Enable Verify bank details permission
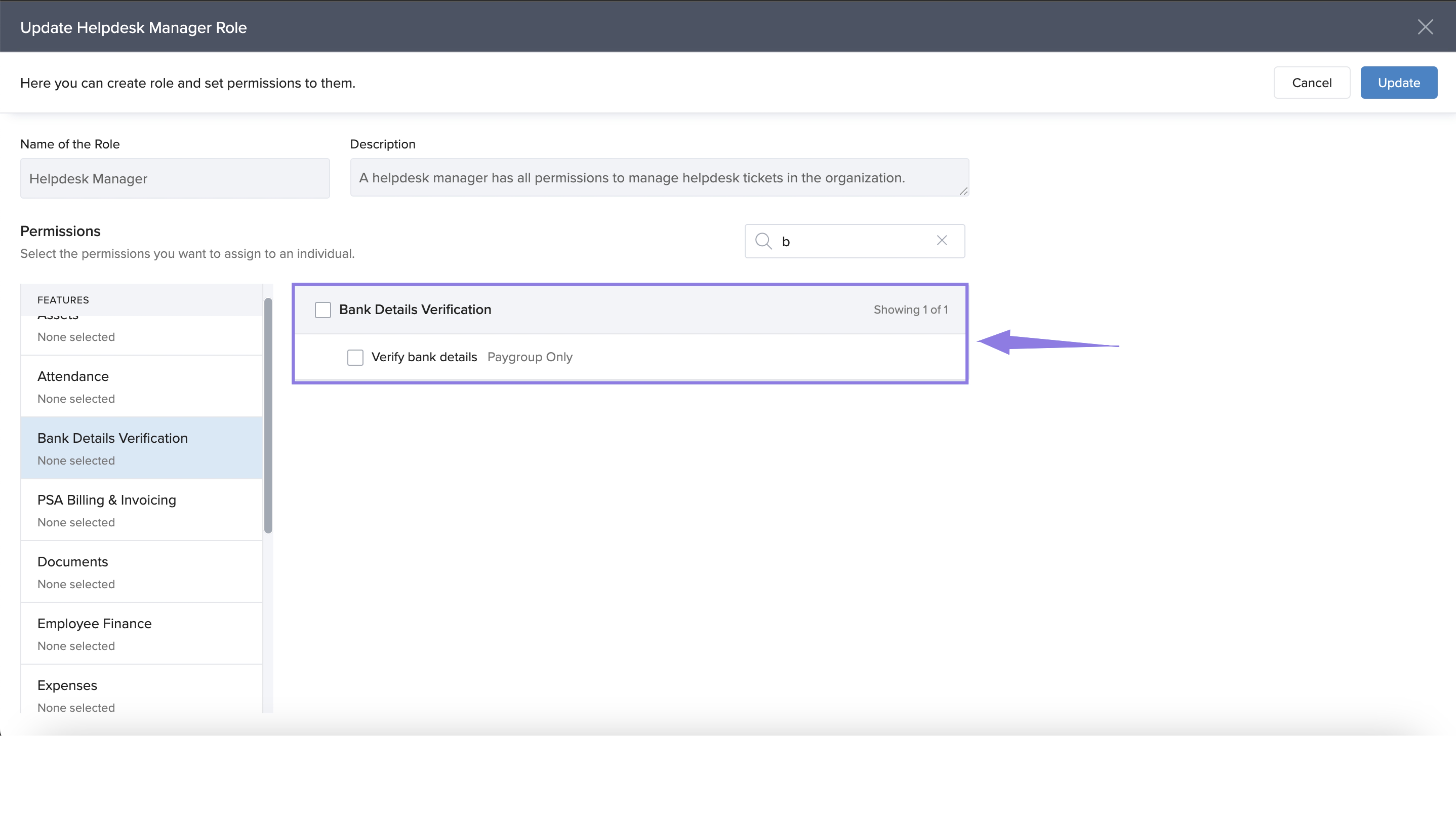Screen dimensions: 1456x819 [355, 357]
